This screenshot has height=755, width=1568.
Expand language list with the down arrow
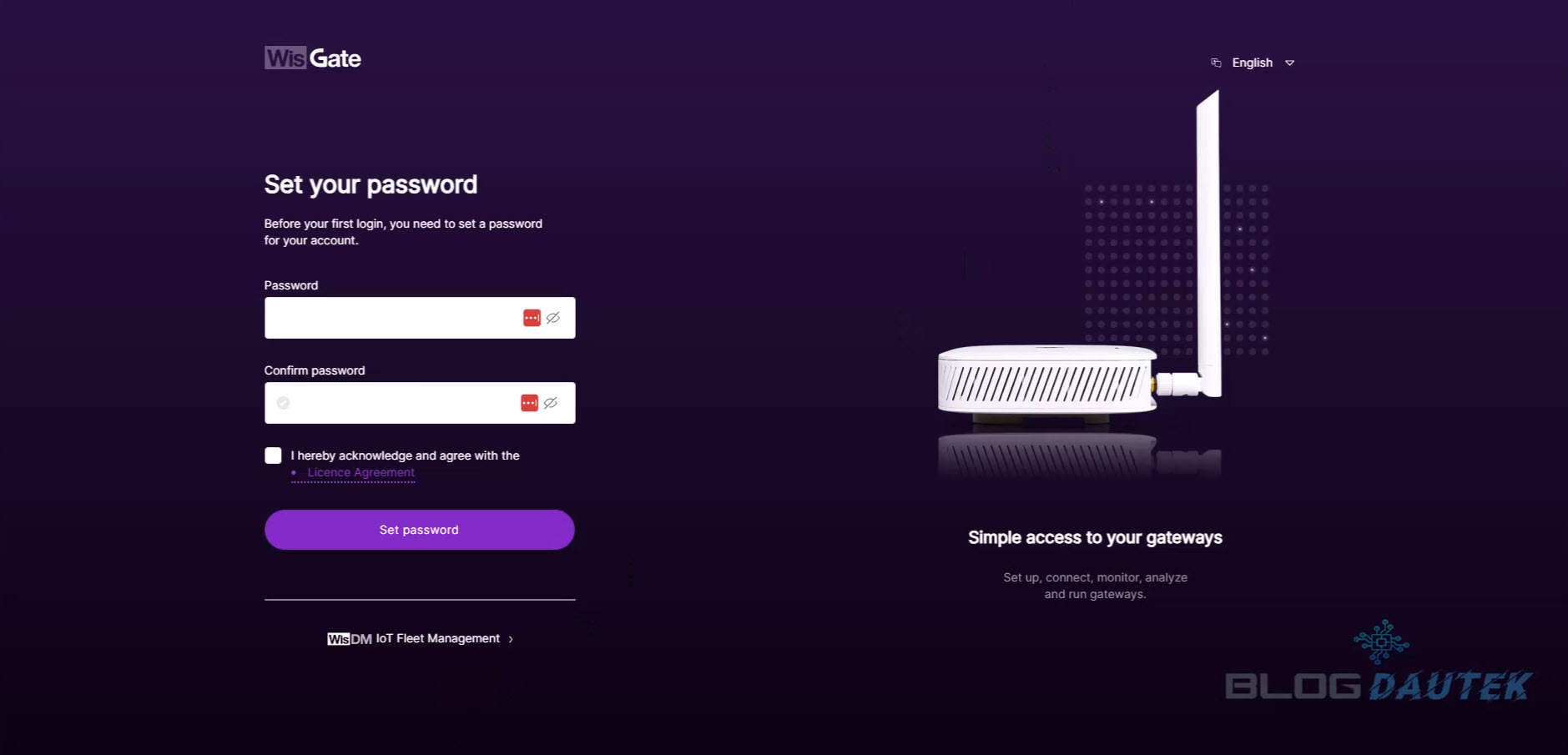1289,63
